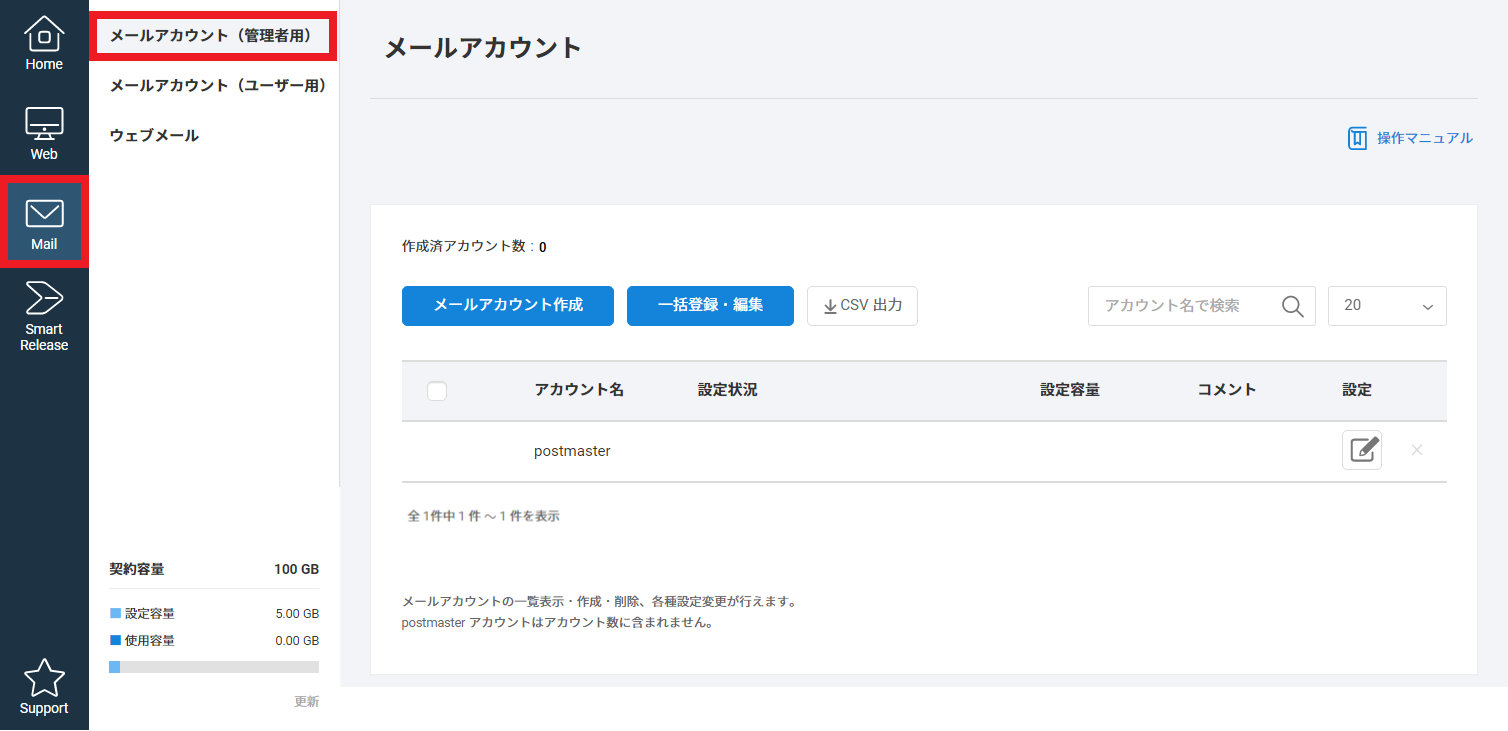1508x731 pixels.
Task: Open the 操作マニュアル manual link
Action: [1411, 138]
